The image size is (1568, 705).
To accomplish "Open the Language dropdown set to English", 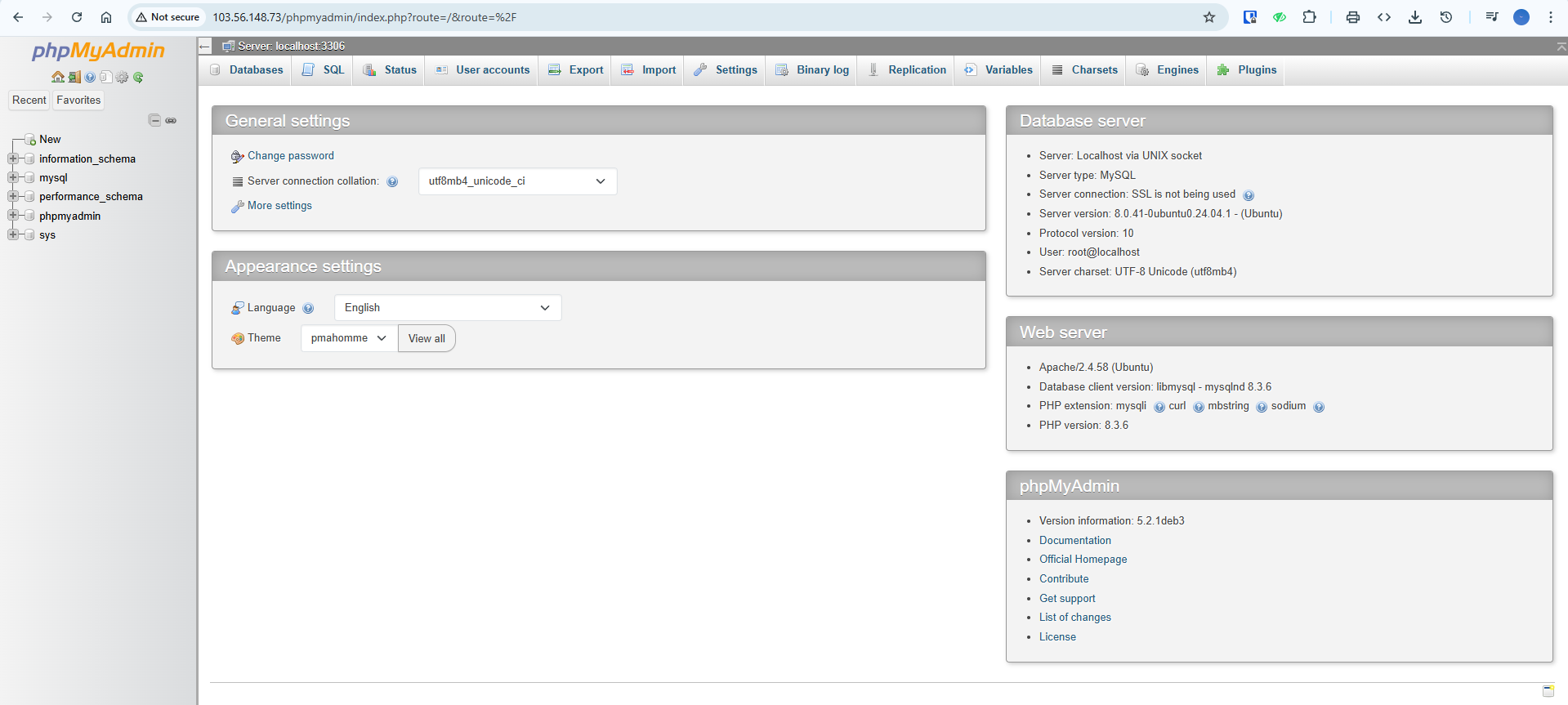I will coord(448,308).
